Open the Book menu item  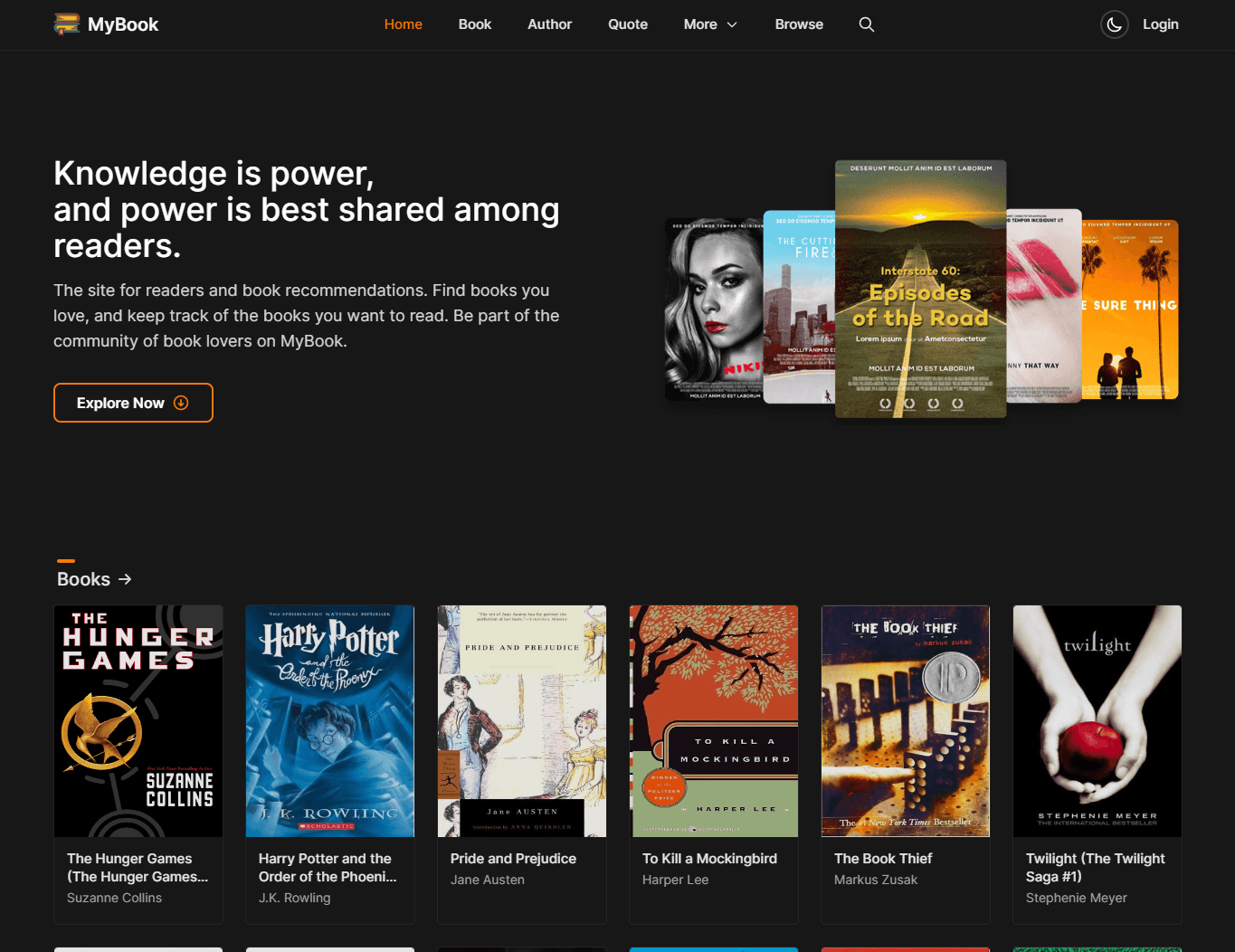pyautogui.click(x=475, y=24)
